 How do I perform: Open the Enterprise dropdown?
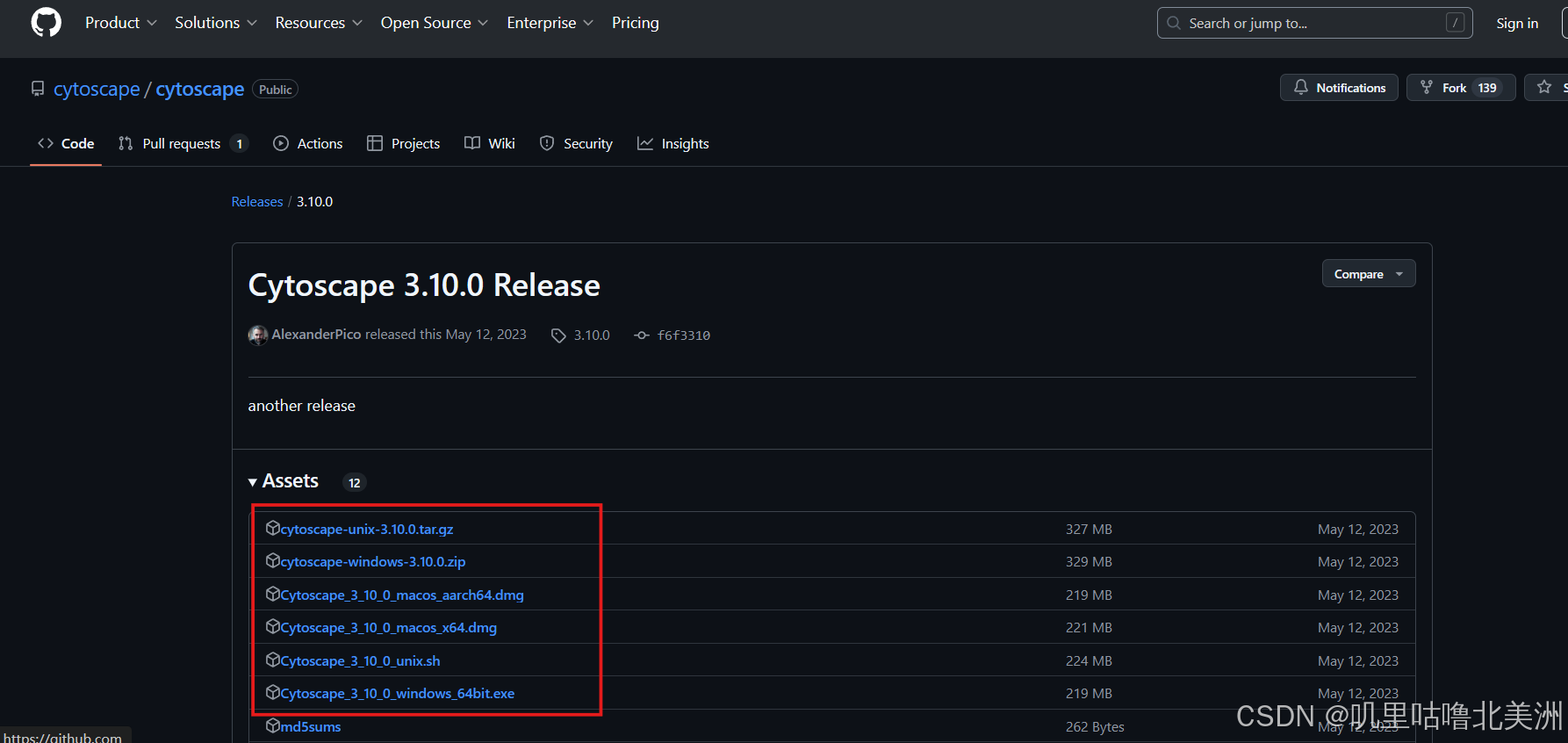[x=550, y=23]
